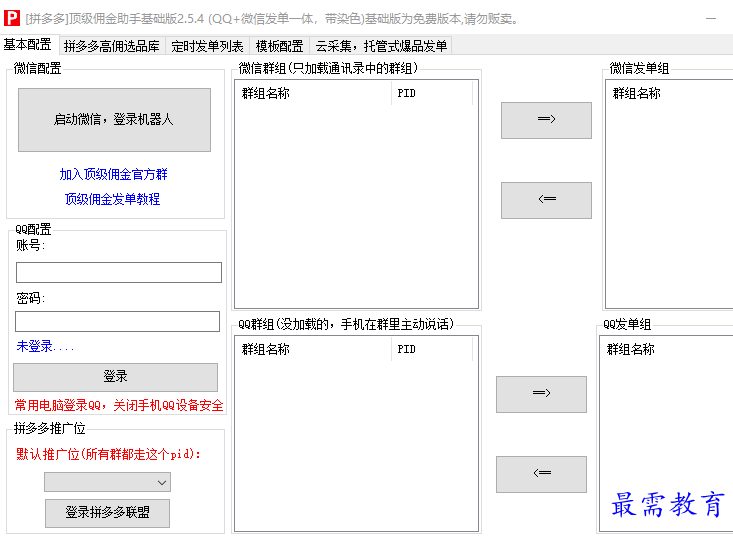733x536 pixels.
Task: Click 群组名称 header in QQ群组 list
Action: pyautogui.click(x=313, y=349)
